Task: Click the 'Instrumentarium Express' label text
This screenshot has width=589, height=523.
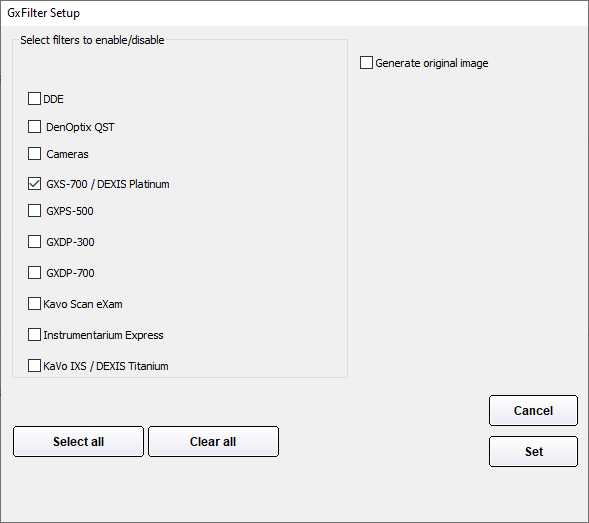Action: [103, 335]
